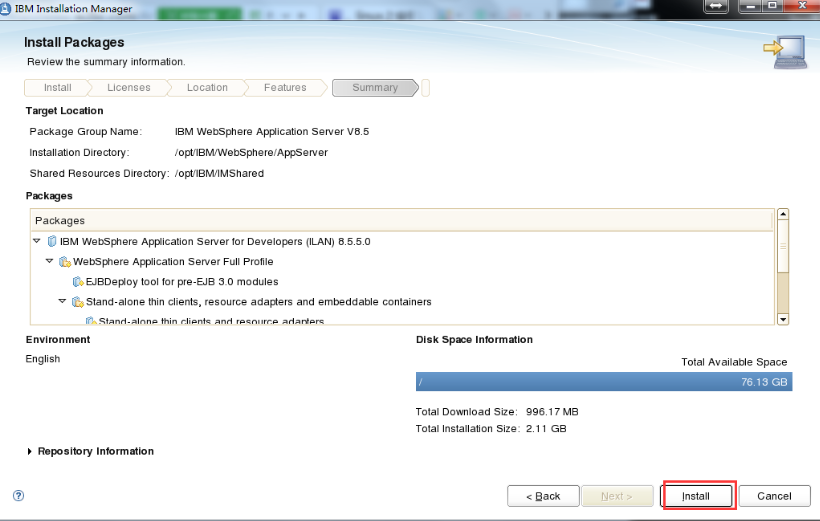The height and width of the screenshot is (521, 820).
Task: Click the IBM Installation Manager title icon
Action: pos(6,8)
